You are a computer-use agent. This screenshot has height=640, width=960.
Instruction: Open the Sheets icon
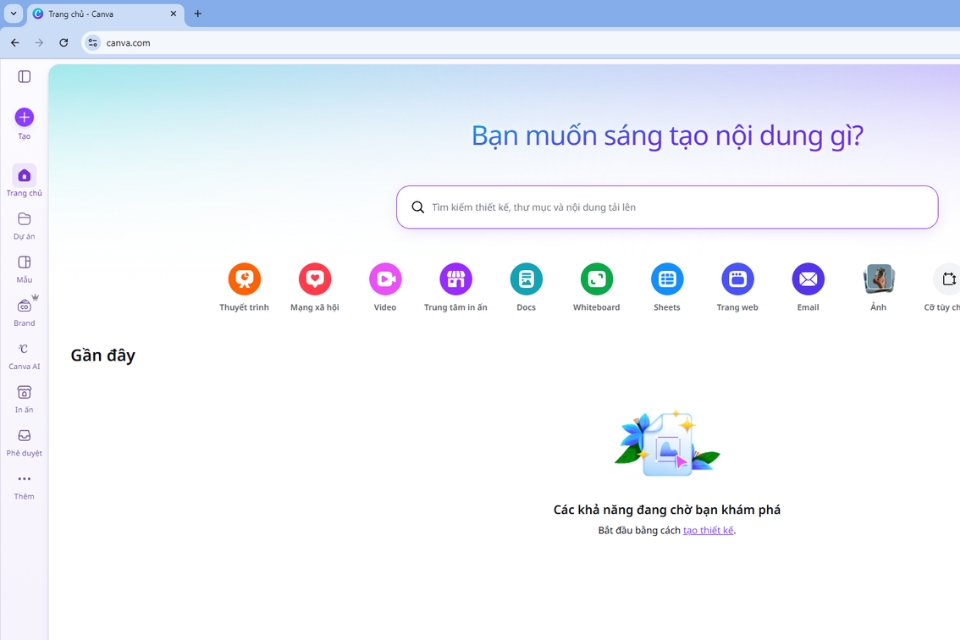pos(667,281)
